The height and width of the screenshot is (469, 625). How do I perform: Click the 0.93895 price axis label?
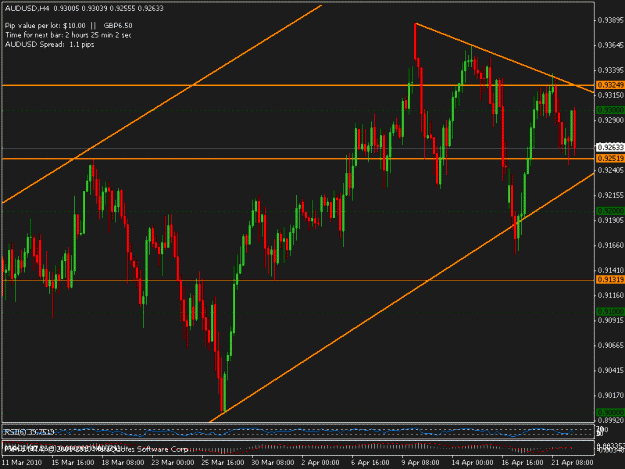[x=611, y=20]
